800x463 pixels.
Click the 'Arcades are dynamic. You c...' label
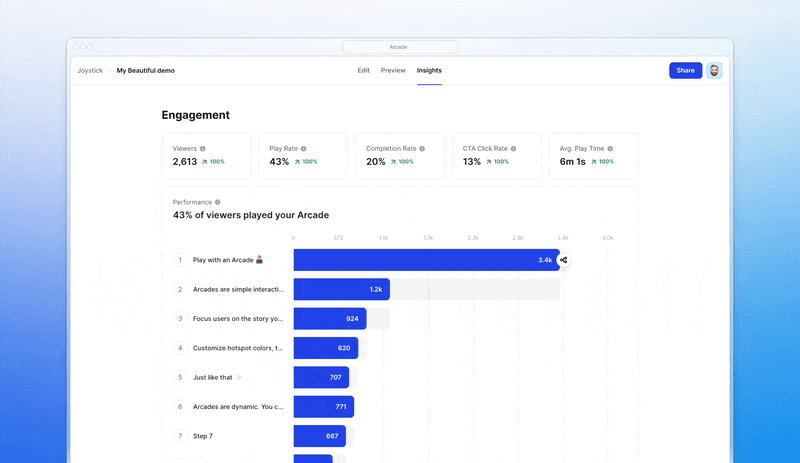(x=238, y=406)
